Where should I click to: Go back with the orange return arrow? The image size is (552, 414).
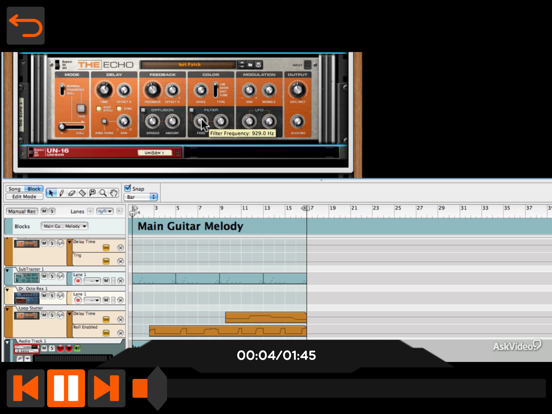[26, 26]
